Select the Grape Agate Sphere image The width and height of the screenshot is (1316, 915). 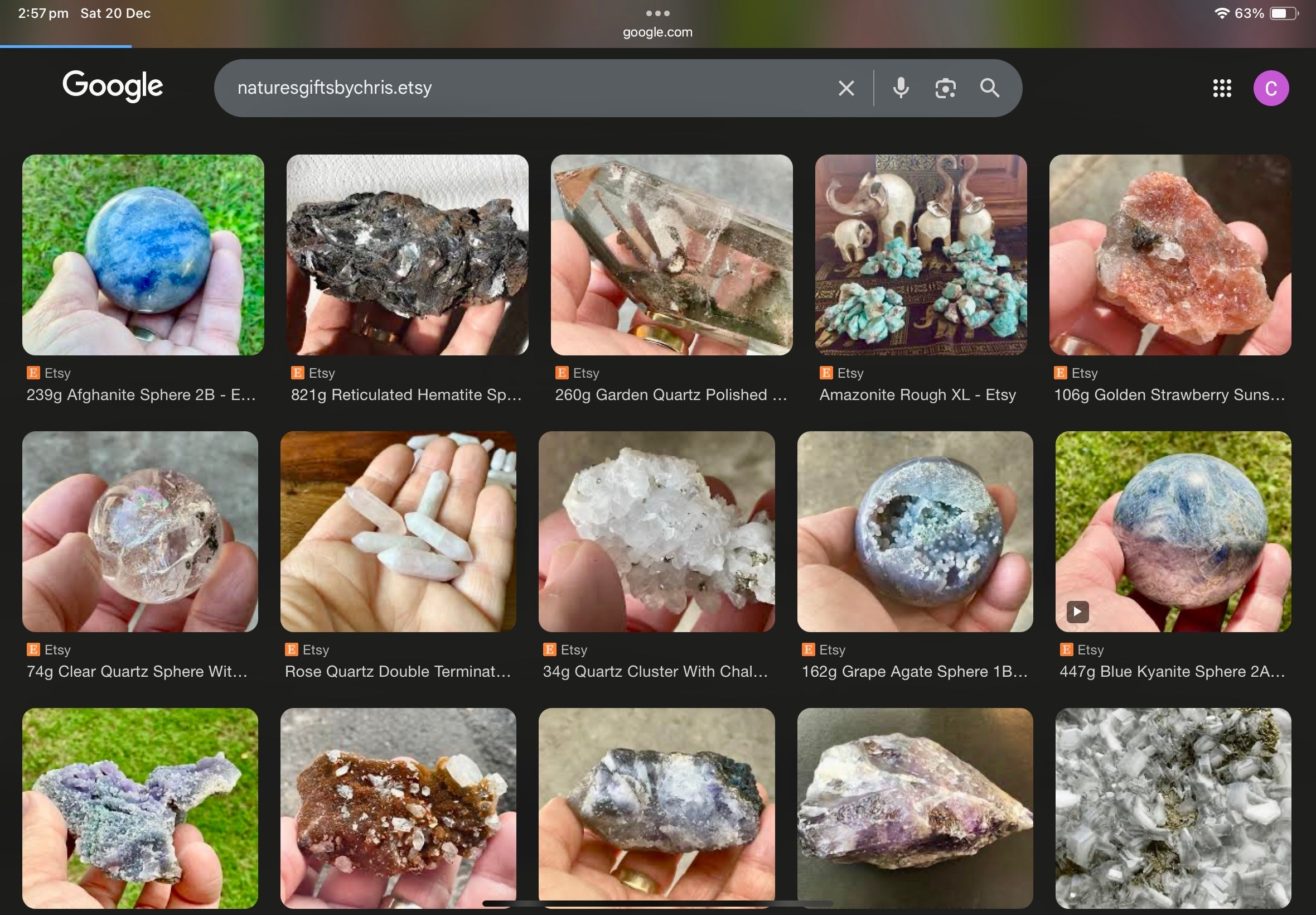[x=915, y=531]
